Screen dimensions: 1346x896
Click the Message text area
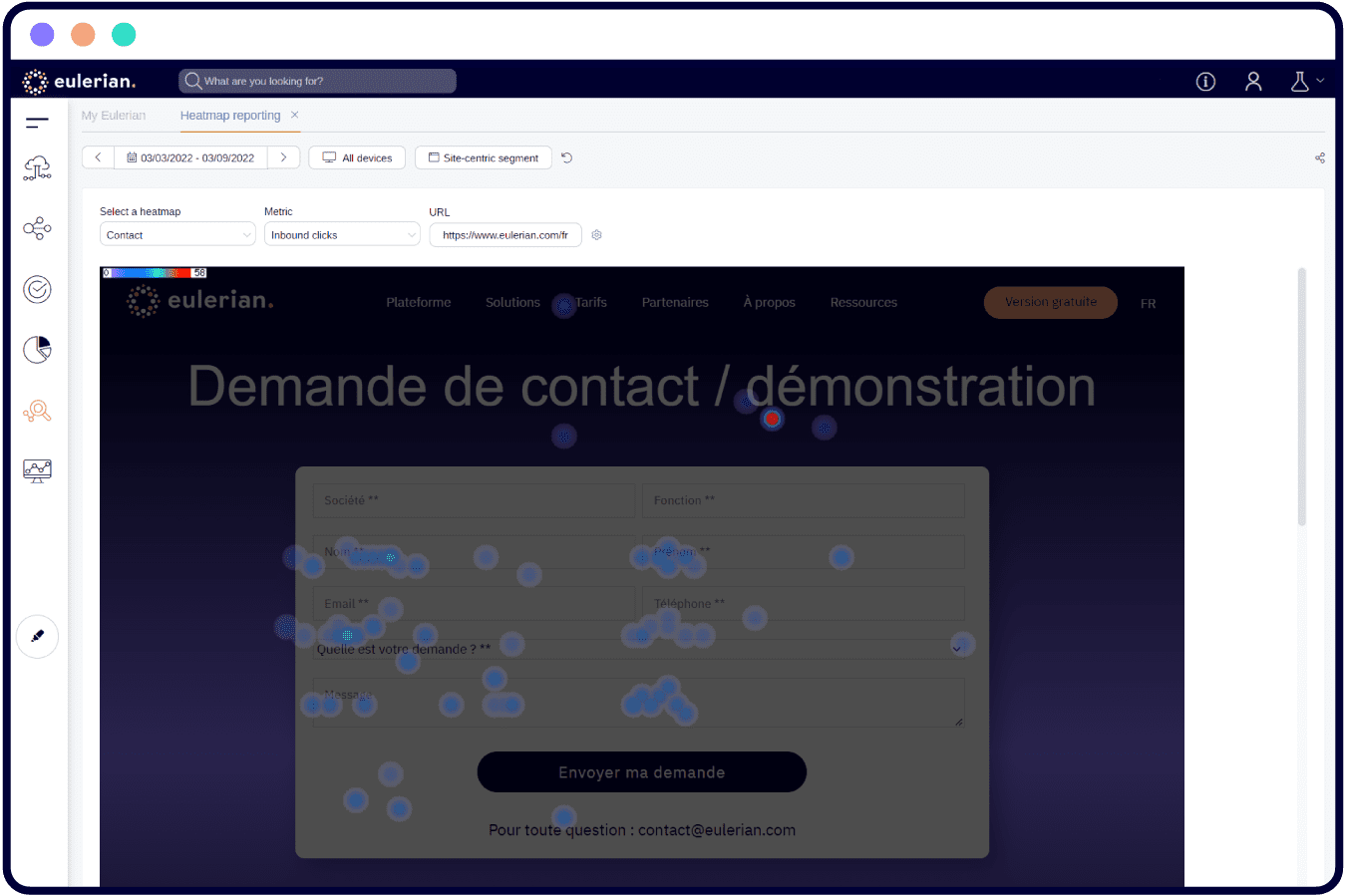click(x=639, y=703)
